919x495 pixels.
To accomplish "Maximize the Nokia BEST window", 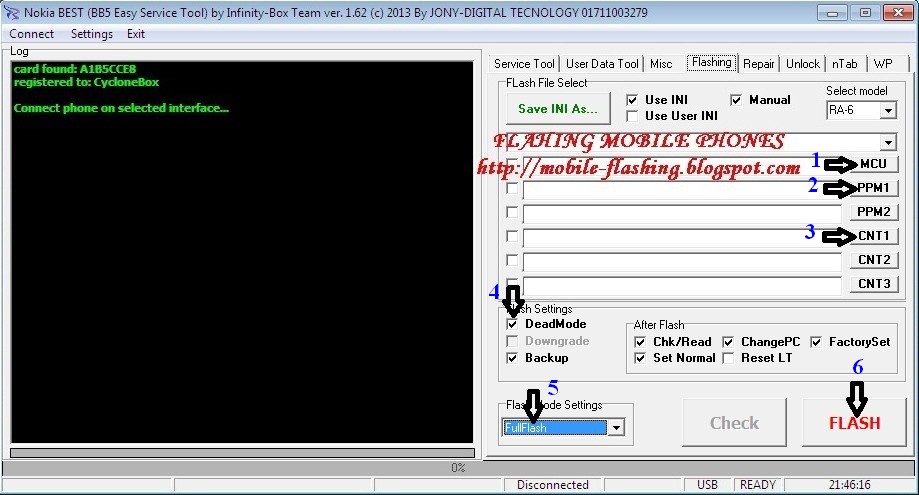I will pyautogui.click(x=865, y=13).
